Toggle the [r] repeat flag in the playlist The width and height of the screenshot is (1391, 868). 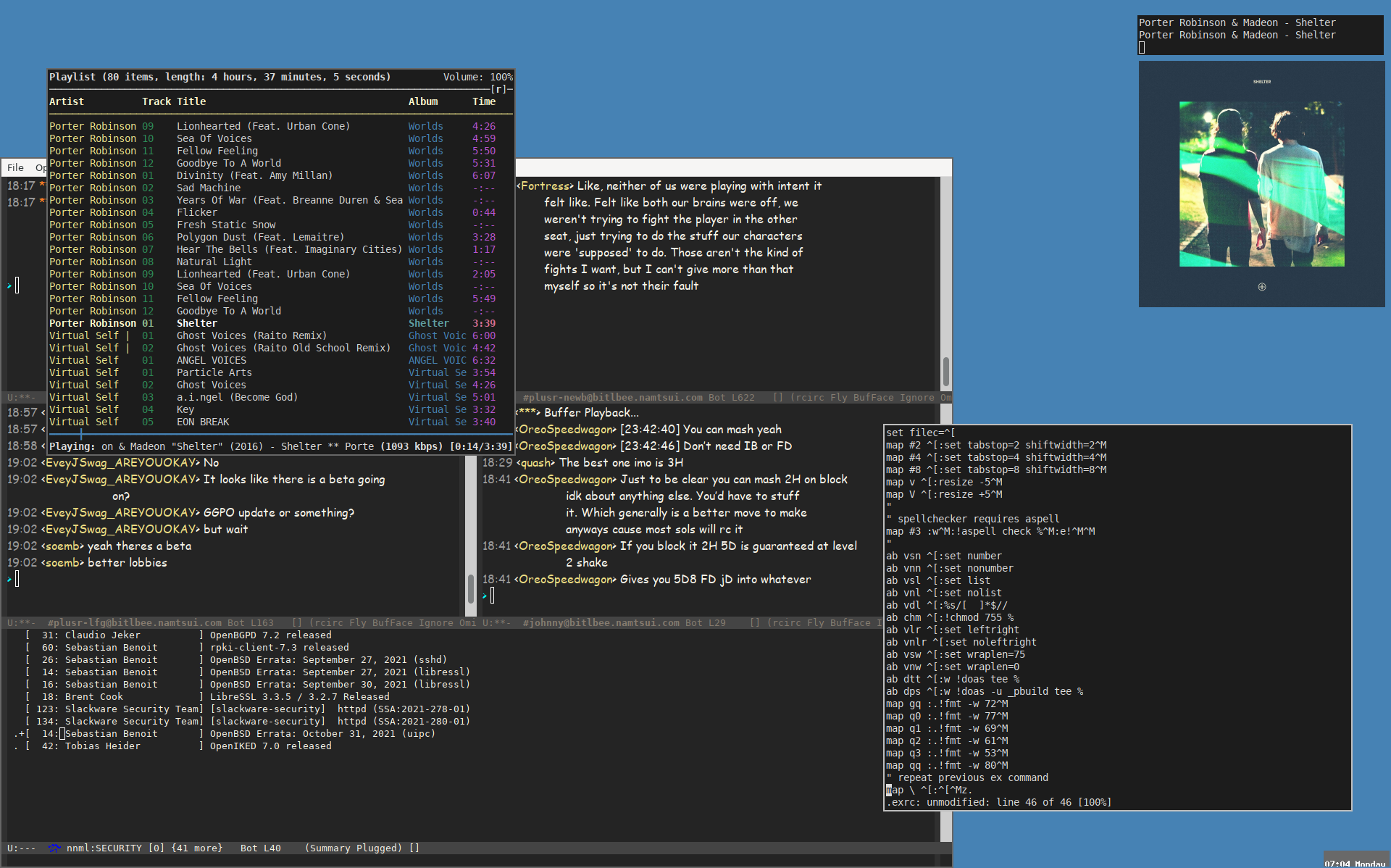498,89
